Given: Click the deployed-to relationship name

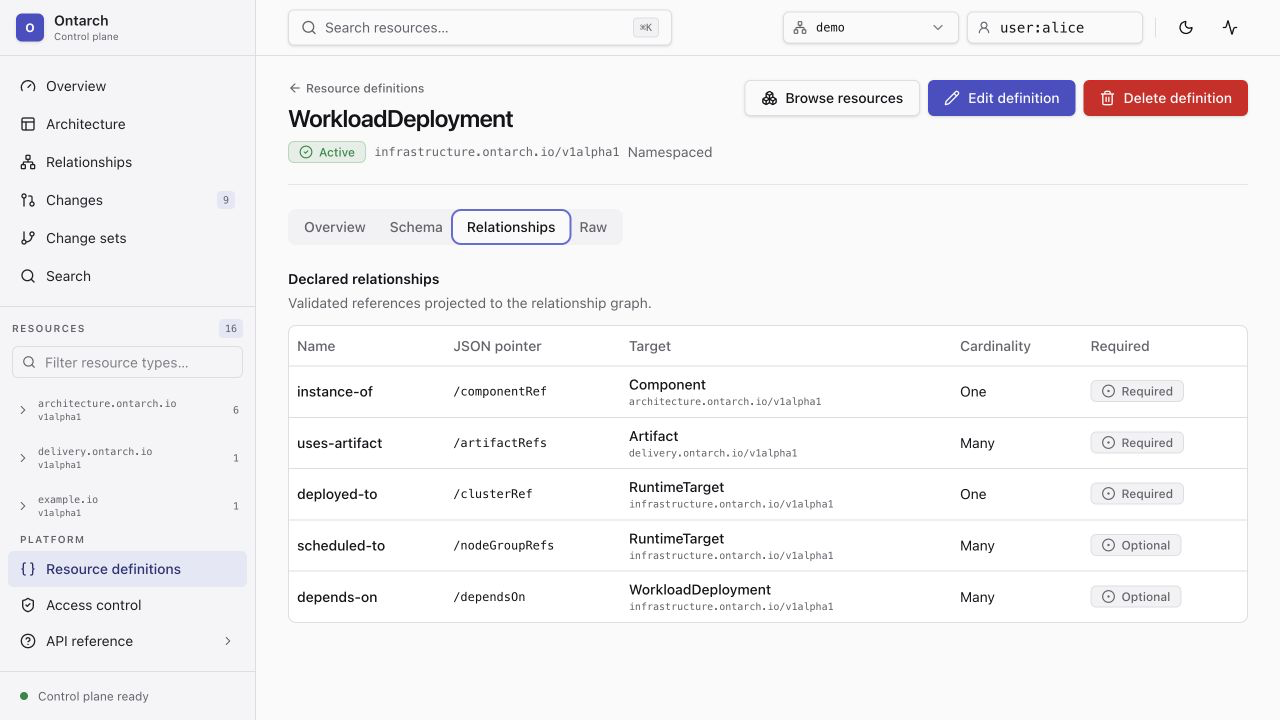Looking at the screenshot, I should coord(337,494).
